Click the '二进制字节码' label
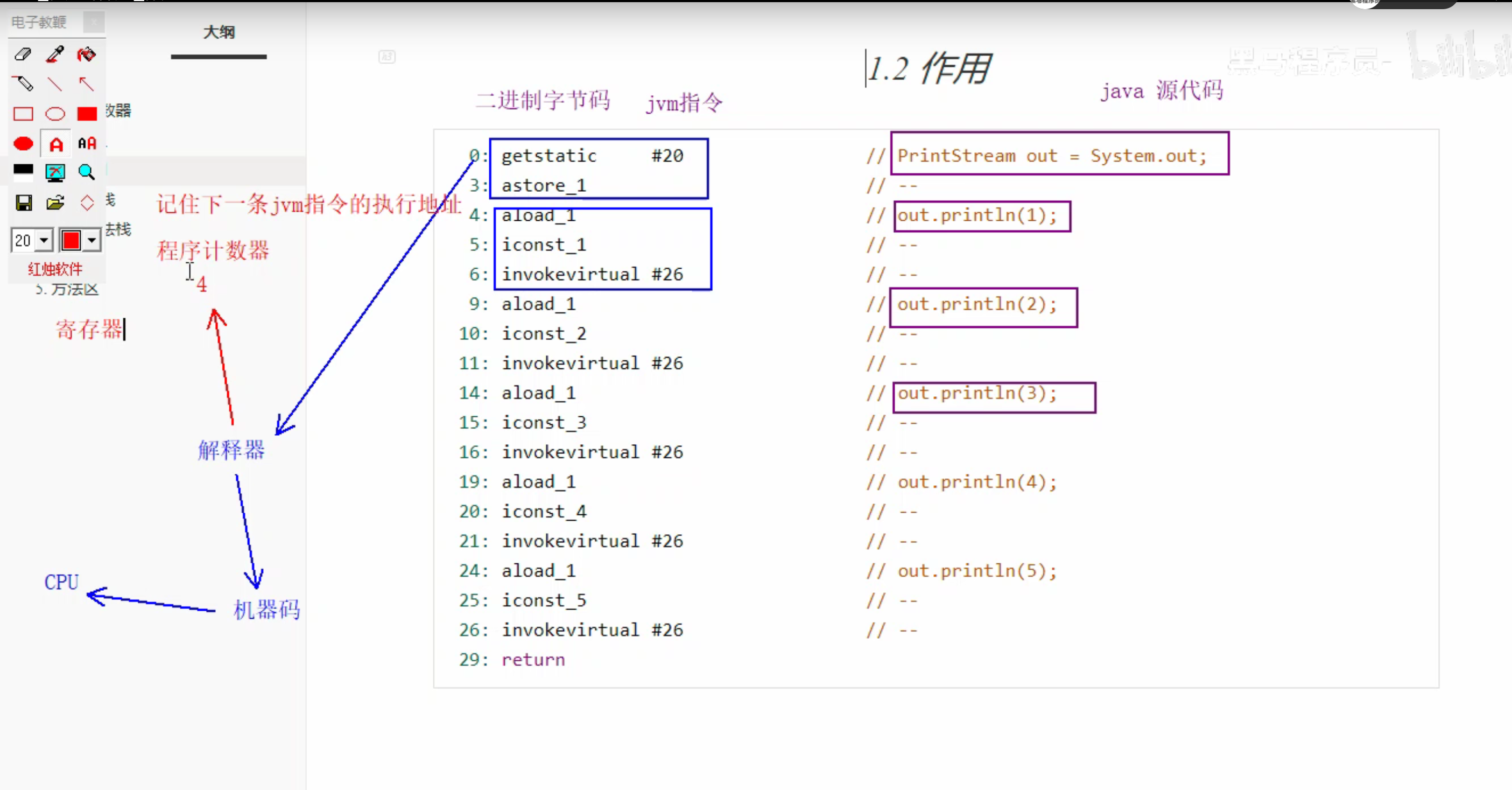Screen dimensions: 1512x790 tap(543, 101)
